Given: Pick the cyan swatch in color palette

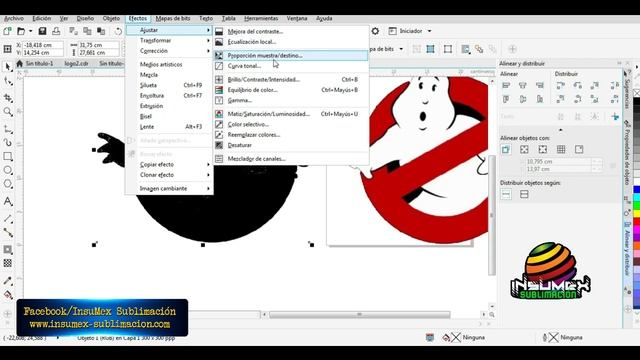Looking at the screenshot, I should pyautogui.click(x=636, y=198).
